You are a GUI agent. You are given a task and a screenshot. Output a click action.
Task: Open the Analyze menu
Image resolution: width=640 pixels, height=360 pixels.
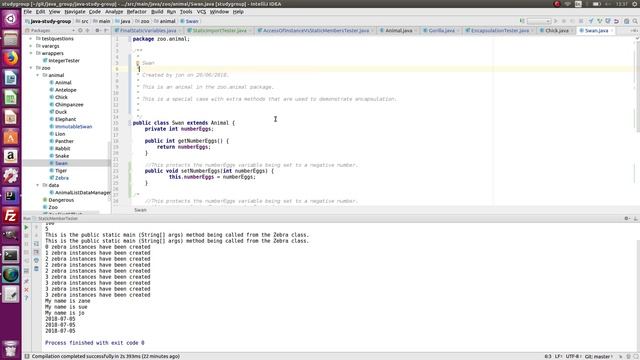pyautogui.click(x=114, y=12)
